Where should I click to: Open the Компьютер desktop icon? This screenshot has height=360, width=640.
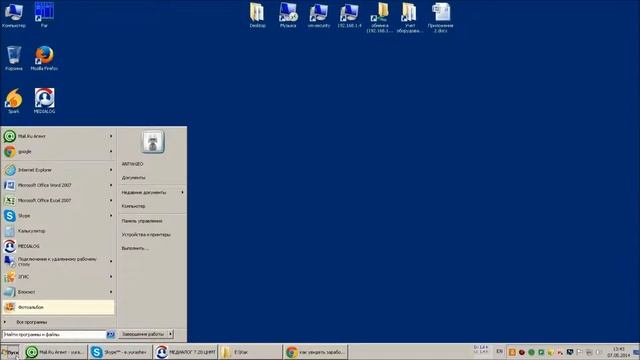(x=13, y=16)
